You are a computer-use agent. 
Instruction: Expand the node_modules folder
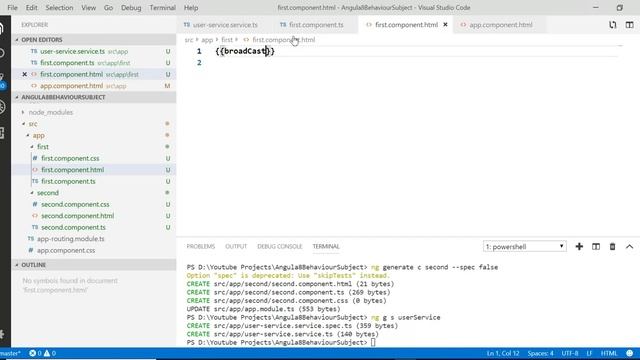coord(51,112)
